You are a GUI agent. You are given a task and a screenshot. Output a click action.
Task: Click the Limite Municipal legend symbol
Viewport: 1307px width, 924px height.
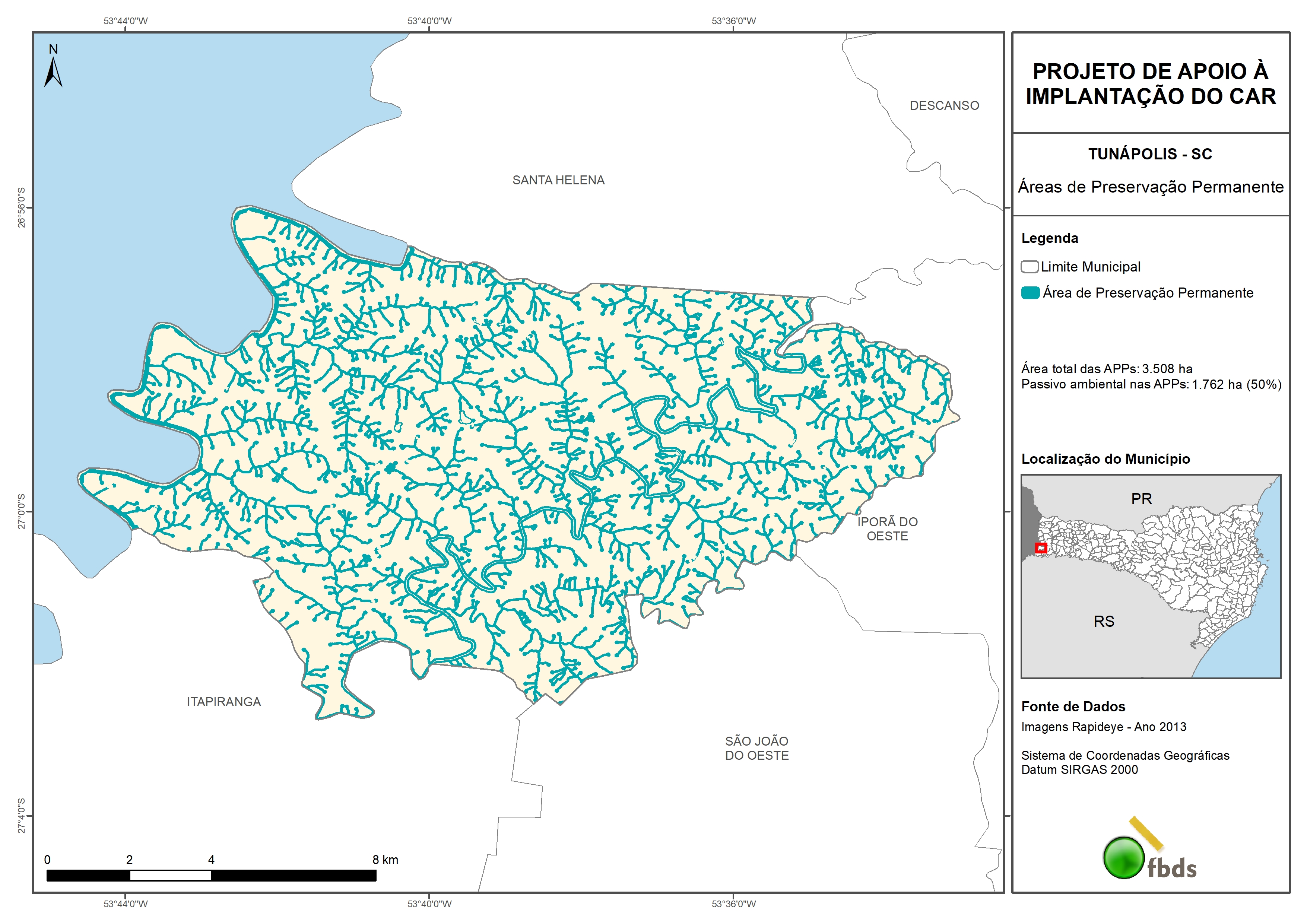1029,267
